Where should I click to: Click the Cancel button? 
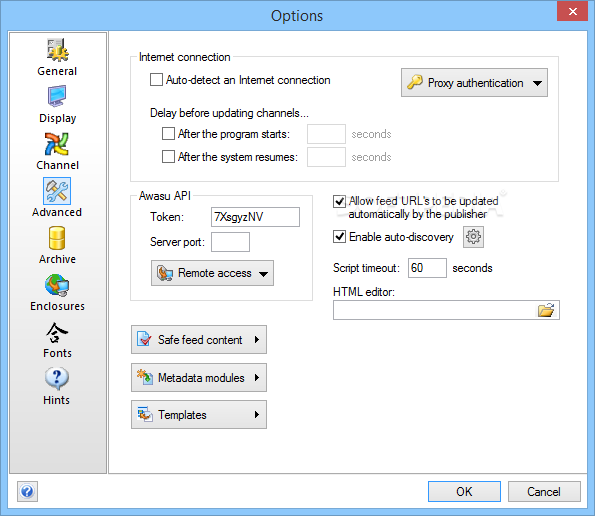[544, 491]
